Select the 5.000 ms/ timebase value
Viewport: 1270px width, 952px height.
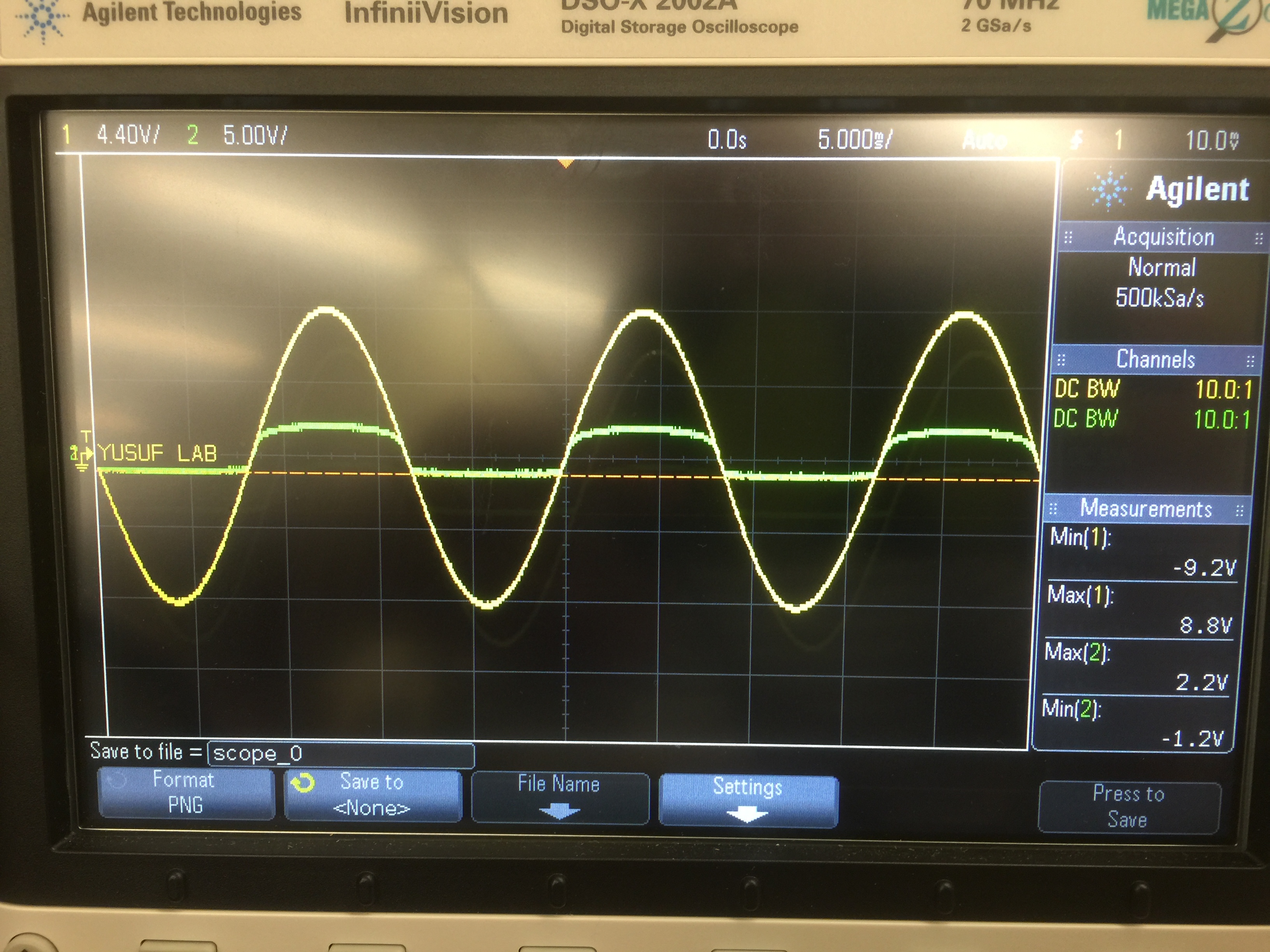pyautogui.click(x=855, y=139)
